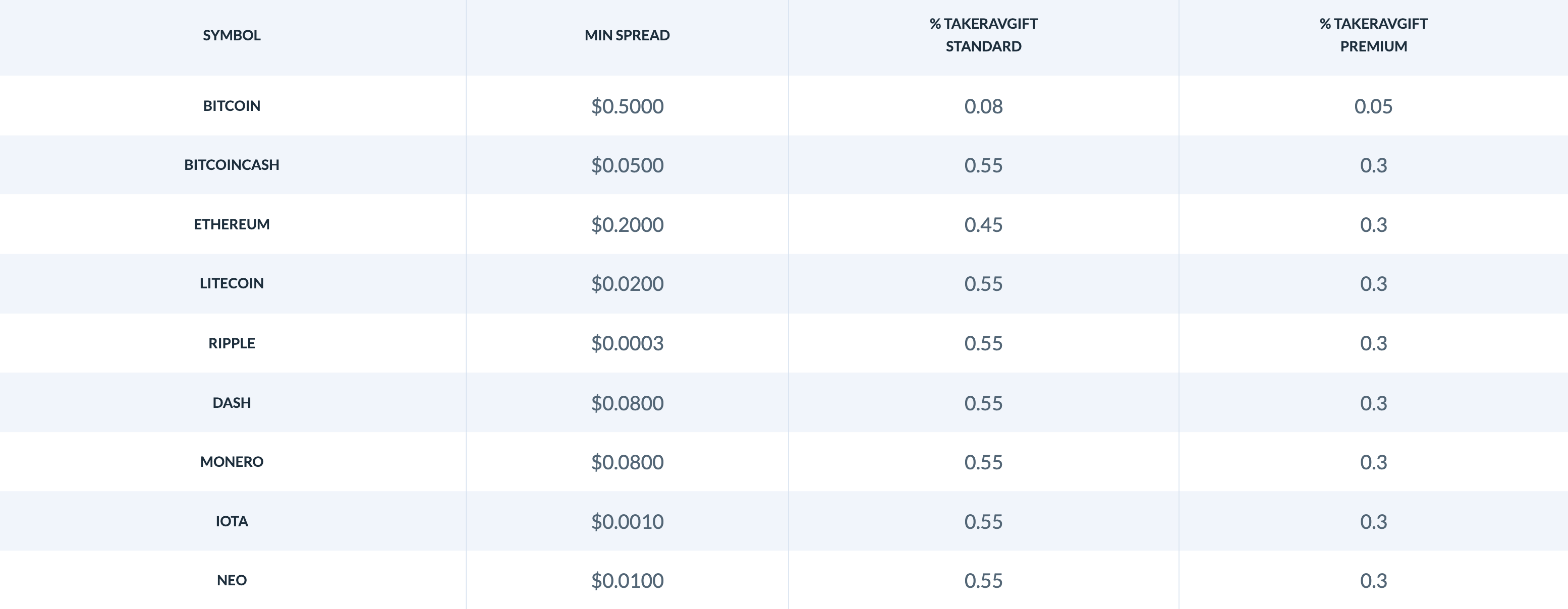Select the BITCOINCASH row label

[231, 165]
